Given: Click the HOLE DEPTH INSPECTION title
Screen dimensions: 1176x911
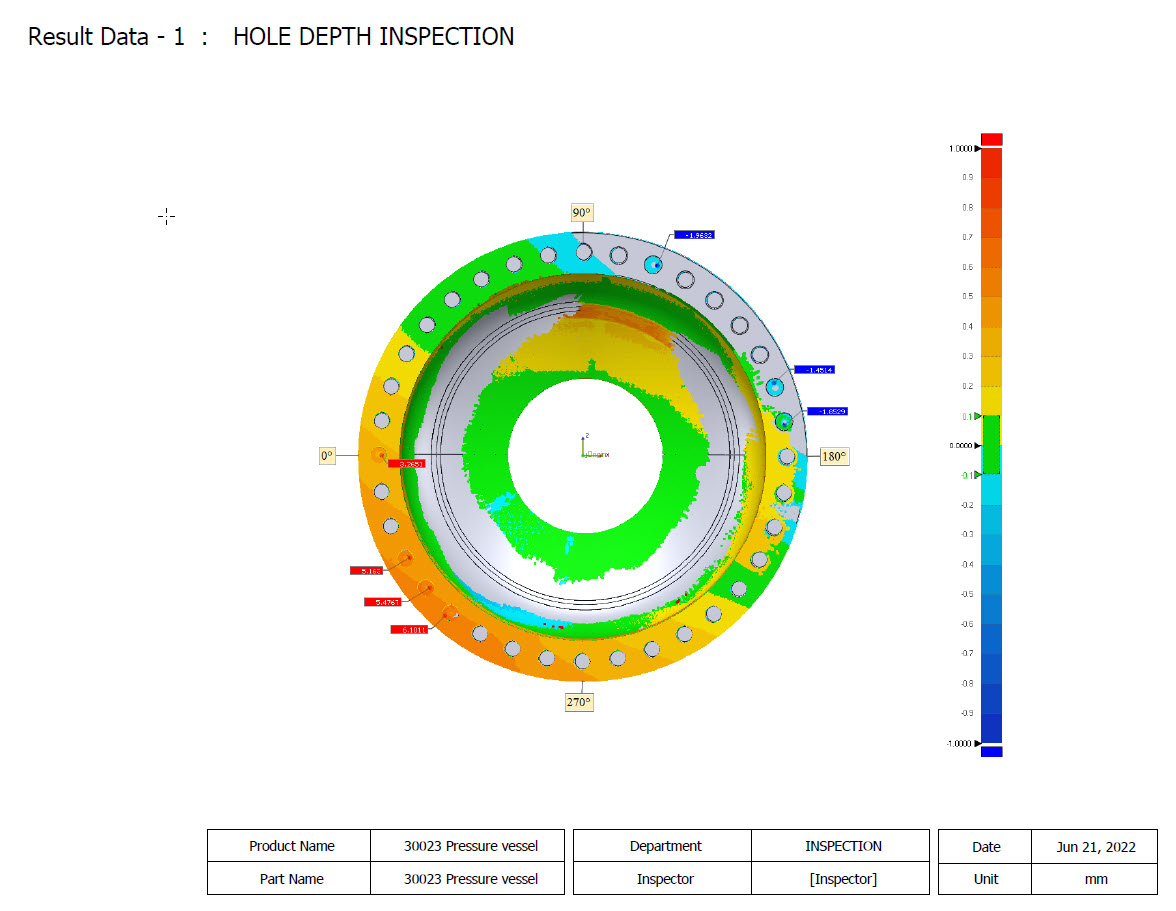Looking at the screenshot, I should click(374, 37).
